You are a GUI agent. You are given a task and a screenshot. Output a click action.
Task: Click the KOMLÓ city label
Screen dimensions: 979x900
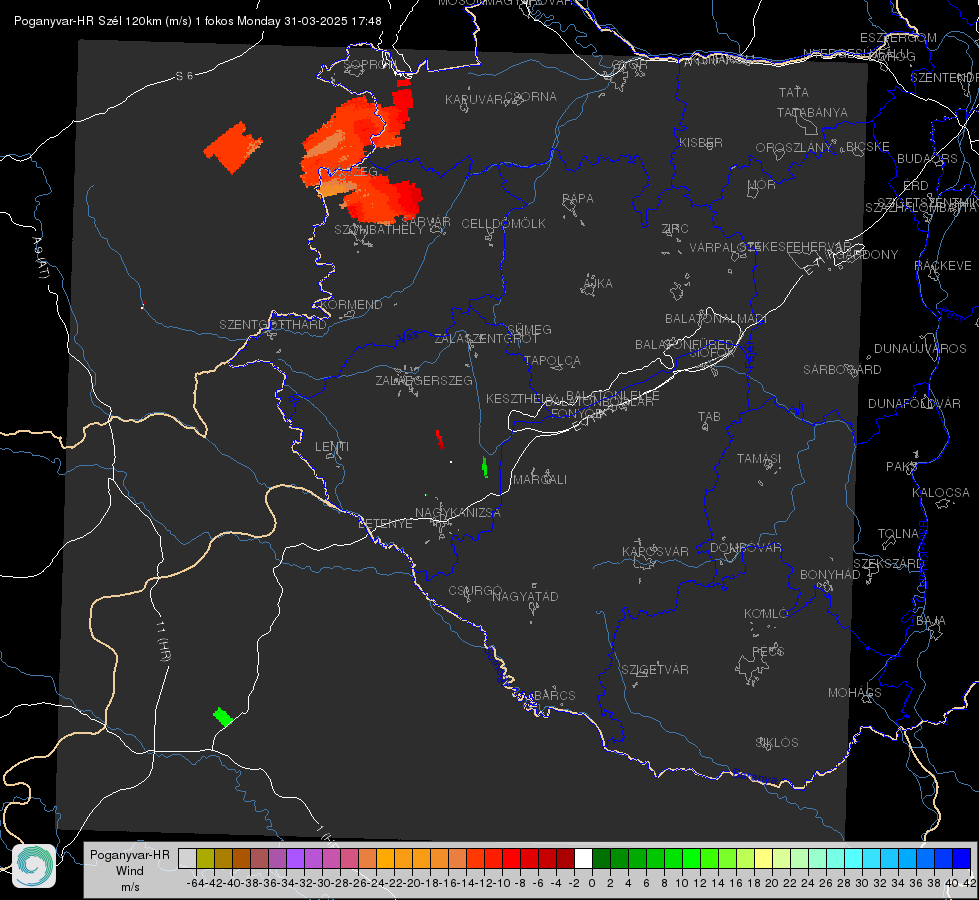(766, 614)
